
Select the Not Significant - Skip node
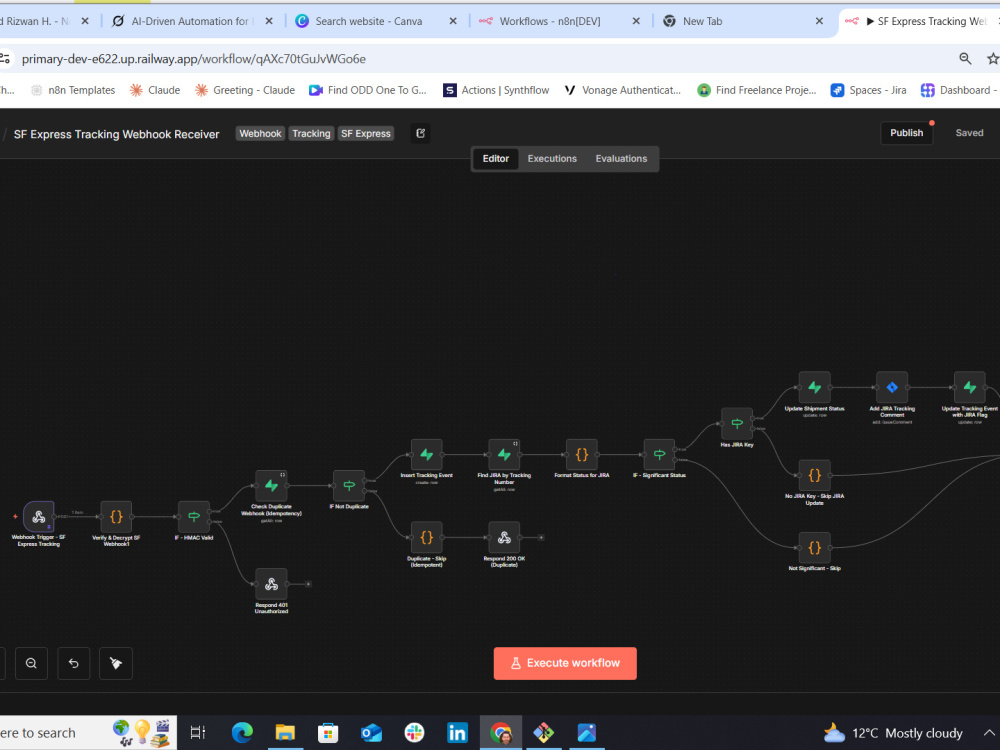click(814, 547)
